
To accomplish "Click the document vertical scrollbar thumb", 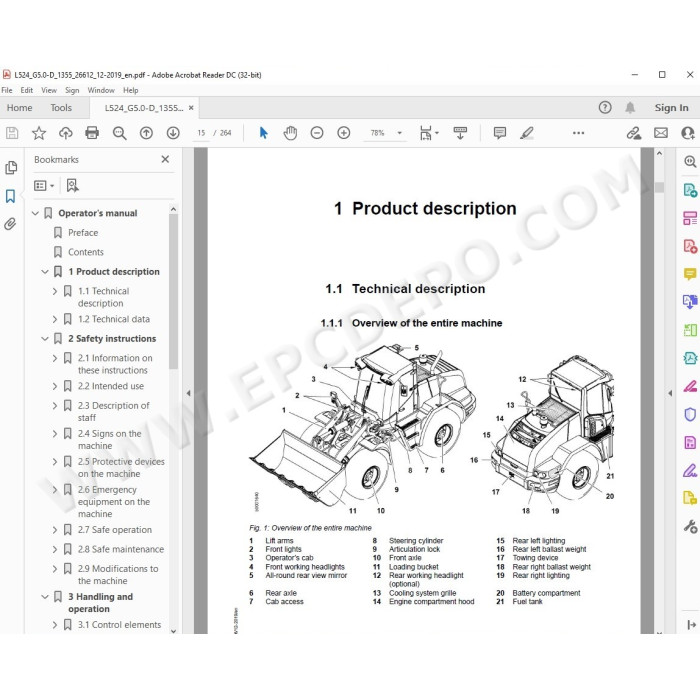I will pyautogui.click(x=659, y=188).
